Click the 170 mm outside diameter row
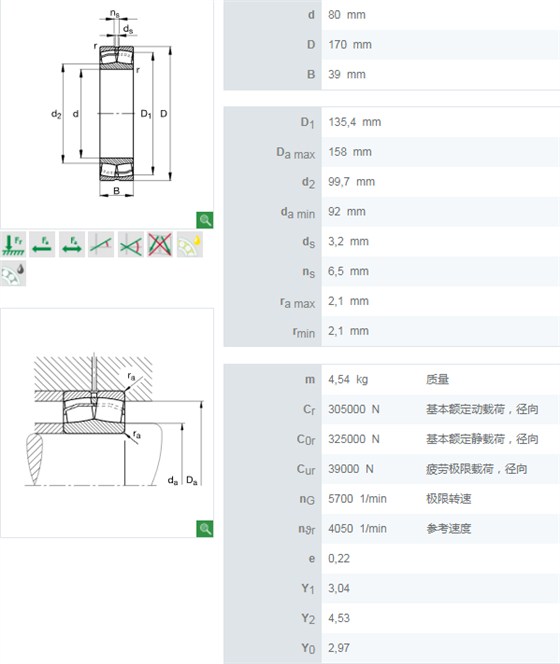Viewport: 560px width, 664px height. coord(392,45)
